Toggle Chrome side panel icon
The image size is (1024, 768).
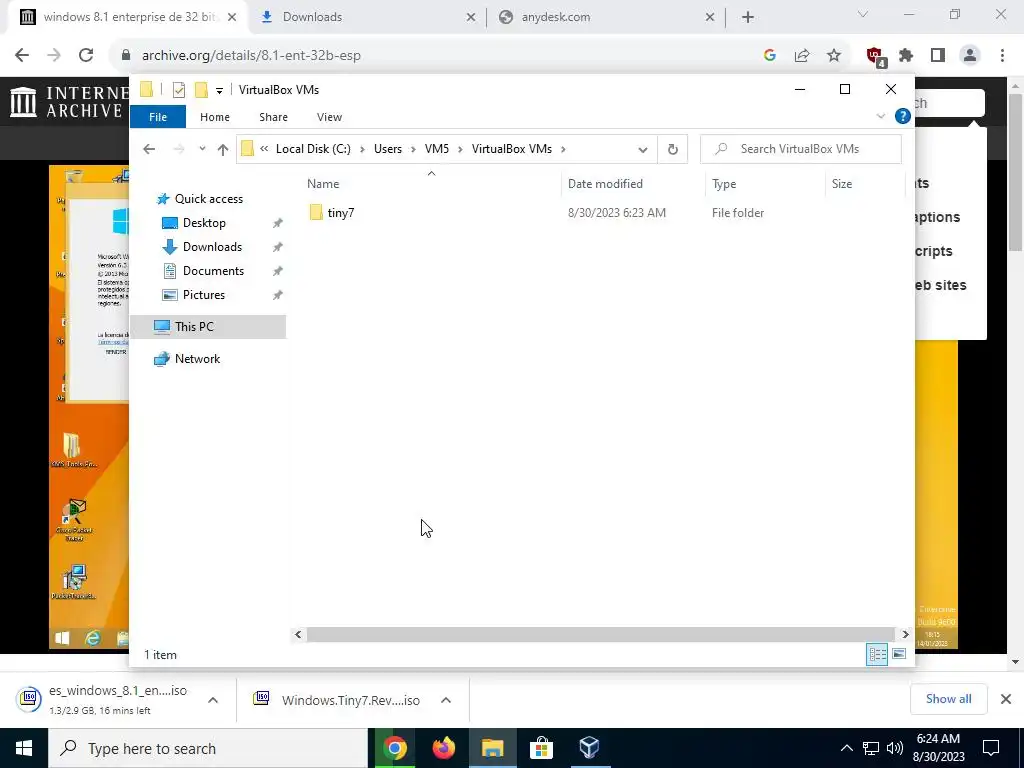(x=938, y=56)
